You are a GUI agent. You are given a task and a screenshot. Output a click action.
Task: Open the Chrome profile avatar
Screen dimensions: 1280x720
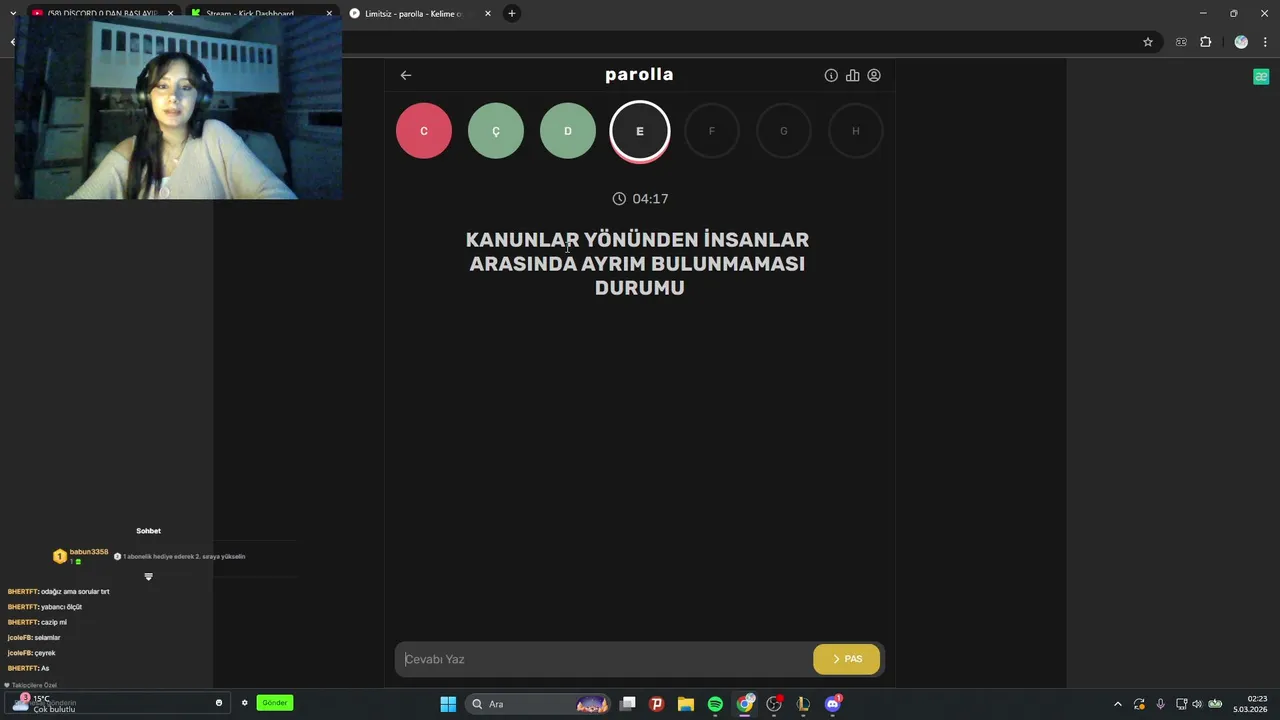[x=1241, y=42]
